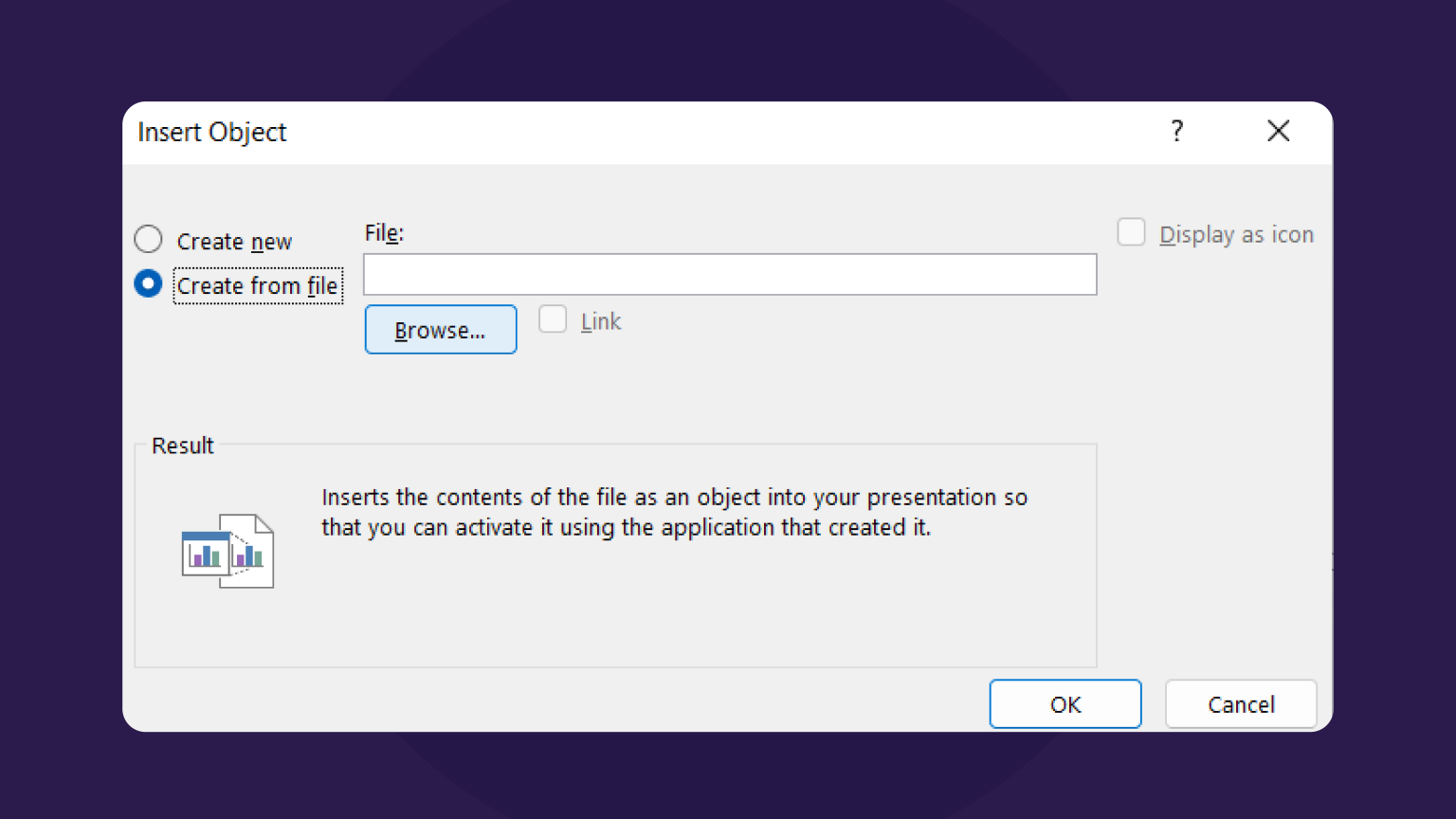1456x819 pixels.
Task: Open dialog help via the question mark icon
Action: [x=1177, y=132]
